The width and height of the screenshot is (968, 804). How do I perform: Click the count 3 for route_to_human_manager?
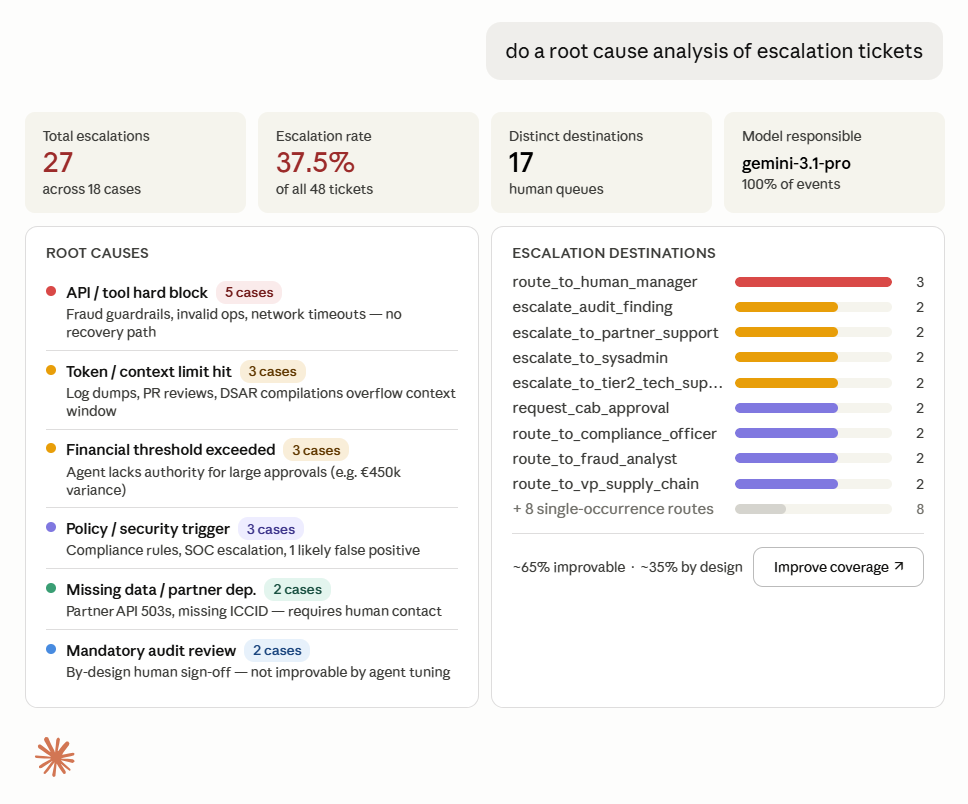pos(920,282)
